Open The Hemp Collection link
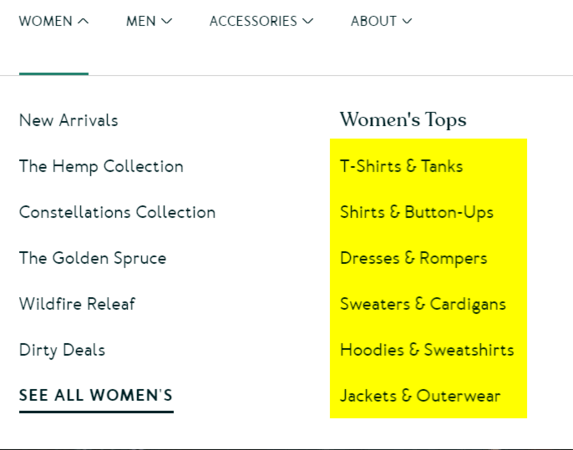 coord(101,166)
